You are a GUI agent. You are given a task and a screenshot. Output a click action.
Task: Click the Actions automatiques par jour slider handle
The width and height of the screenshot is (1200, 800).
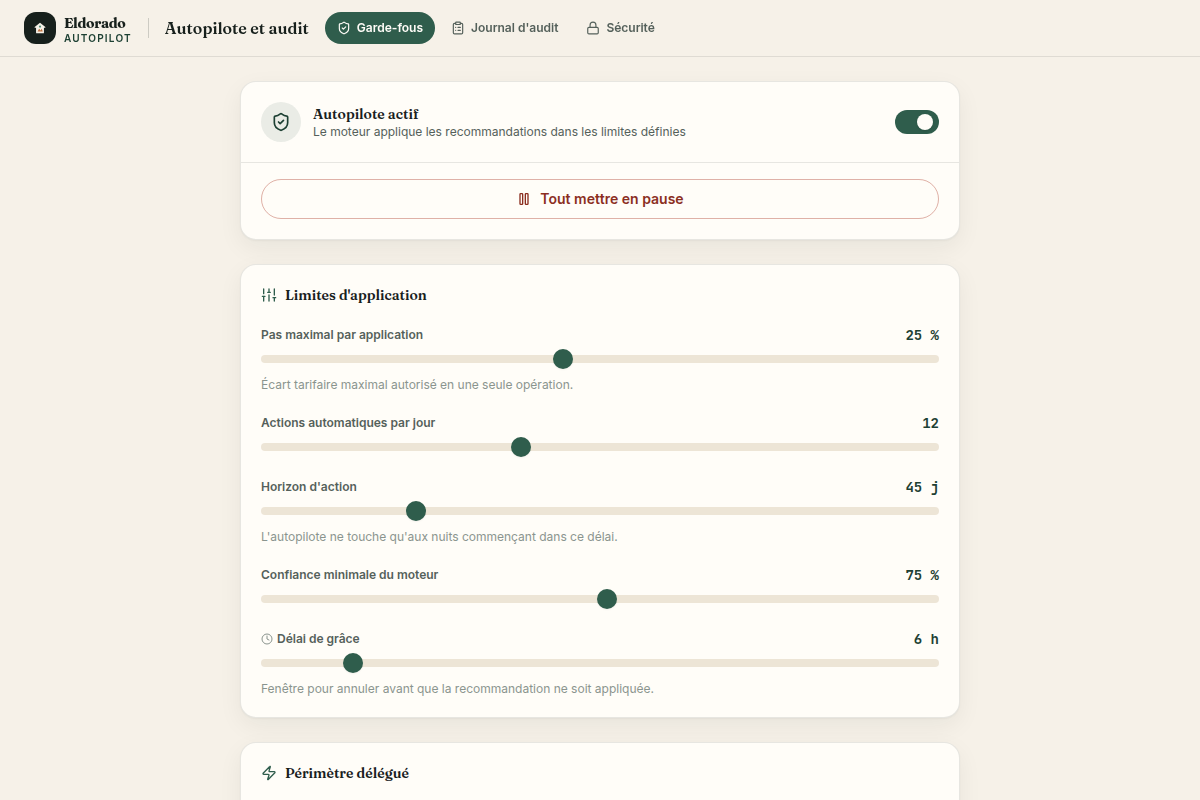pyautogui.click(x=521, y=447)
